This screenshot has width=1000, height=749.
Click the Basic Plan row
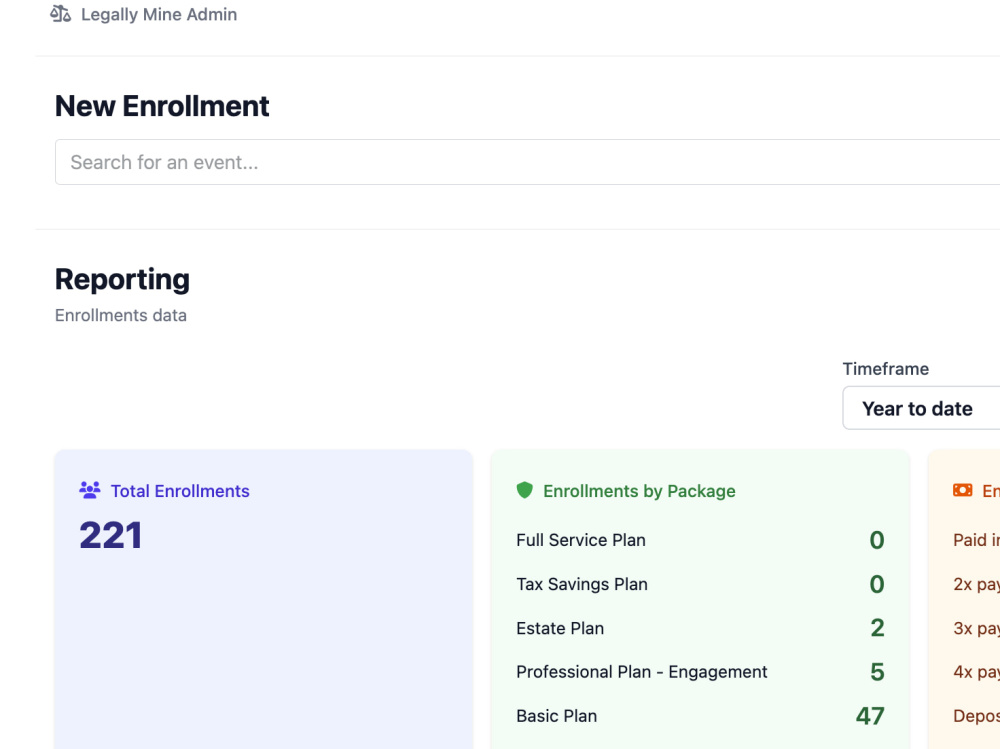[x=700, y=716]
